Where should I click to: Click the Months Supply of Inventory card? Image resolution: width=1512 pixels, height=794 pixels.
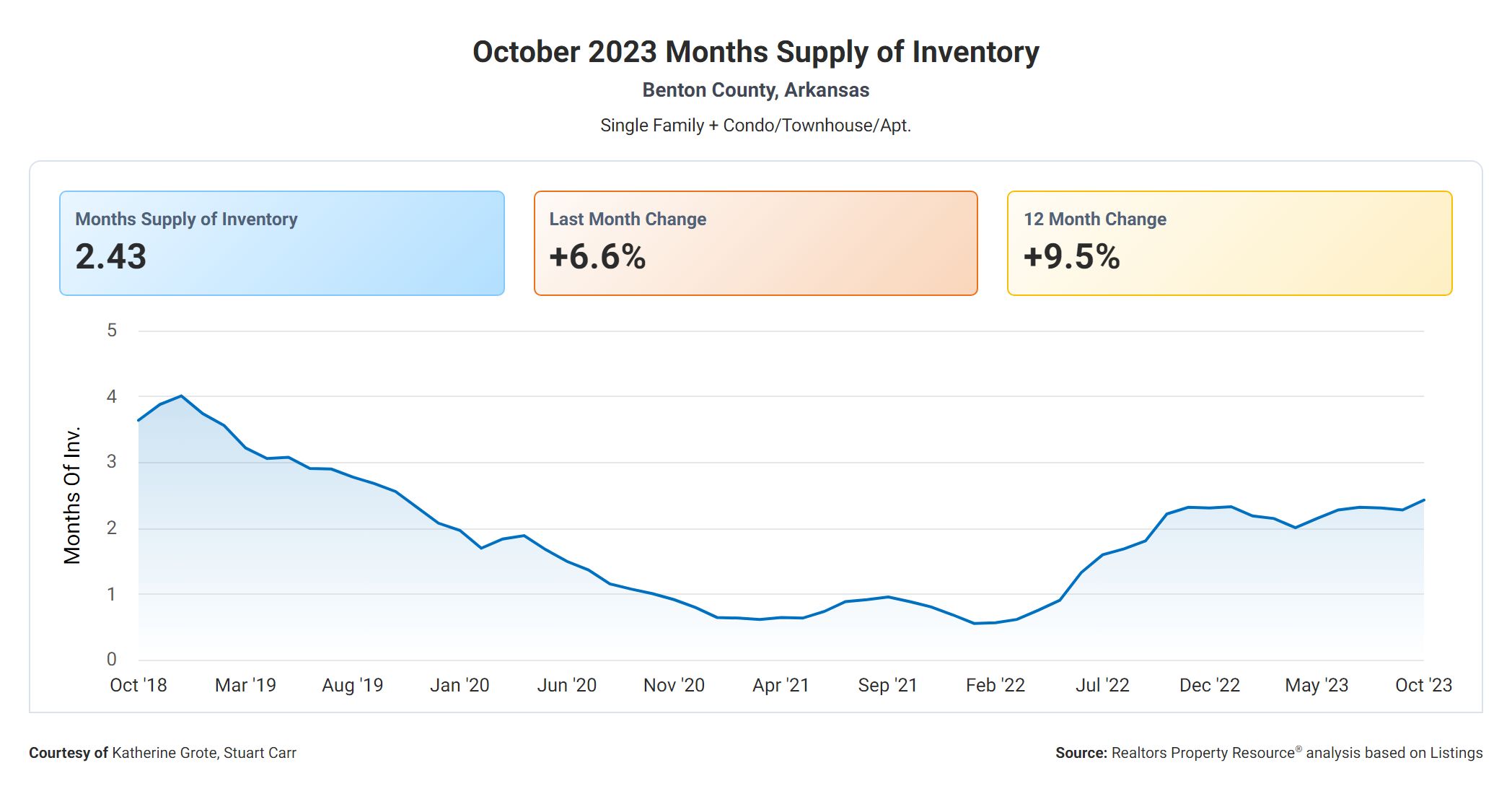point(281,243)
